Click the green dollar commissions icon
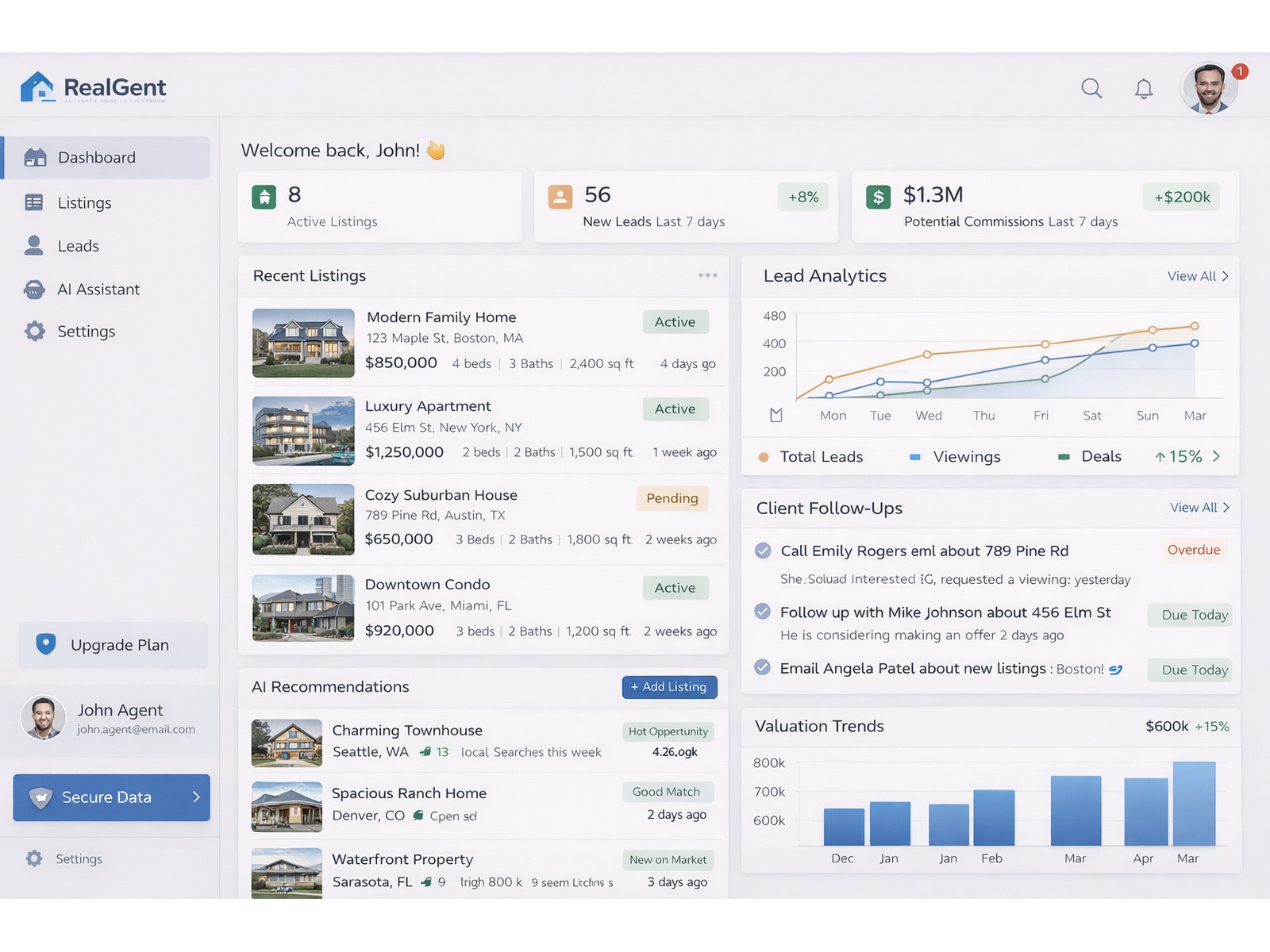1270x952 pixels. coord(878,197)
